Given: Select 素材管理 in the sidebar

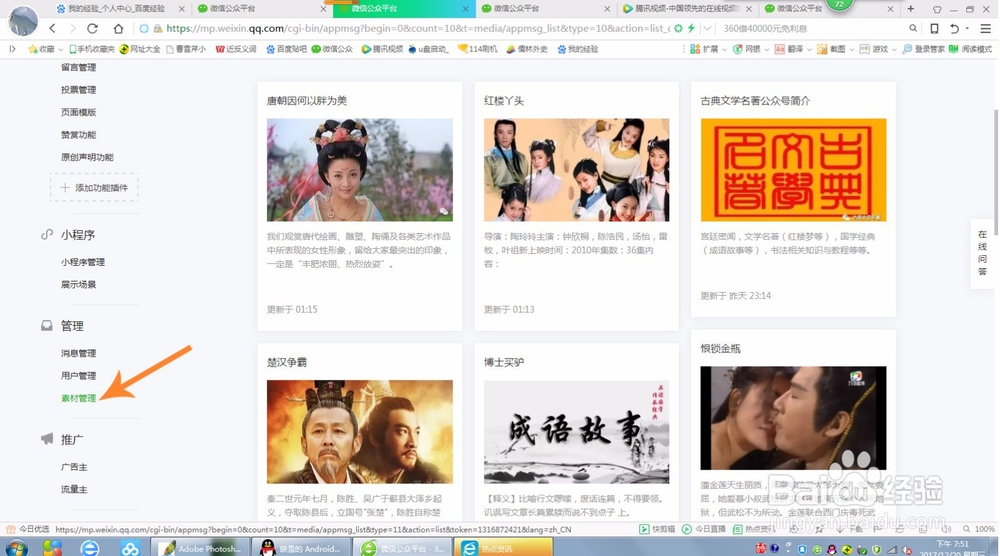Looking at the screenshot, I should point(78,398).
